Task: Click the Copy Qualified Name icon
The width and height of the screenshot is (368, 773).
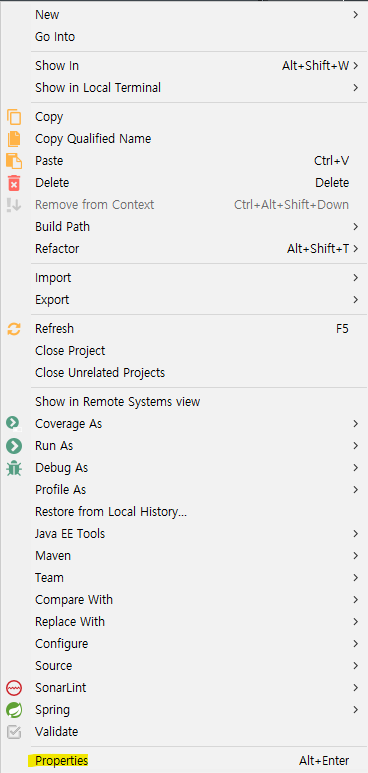Action: pyautogui.click(x=14, y=139)
